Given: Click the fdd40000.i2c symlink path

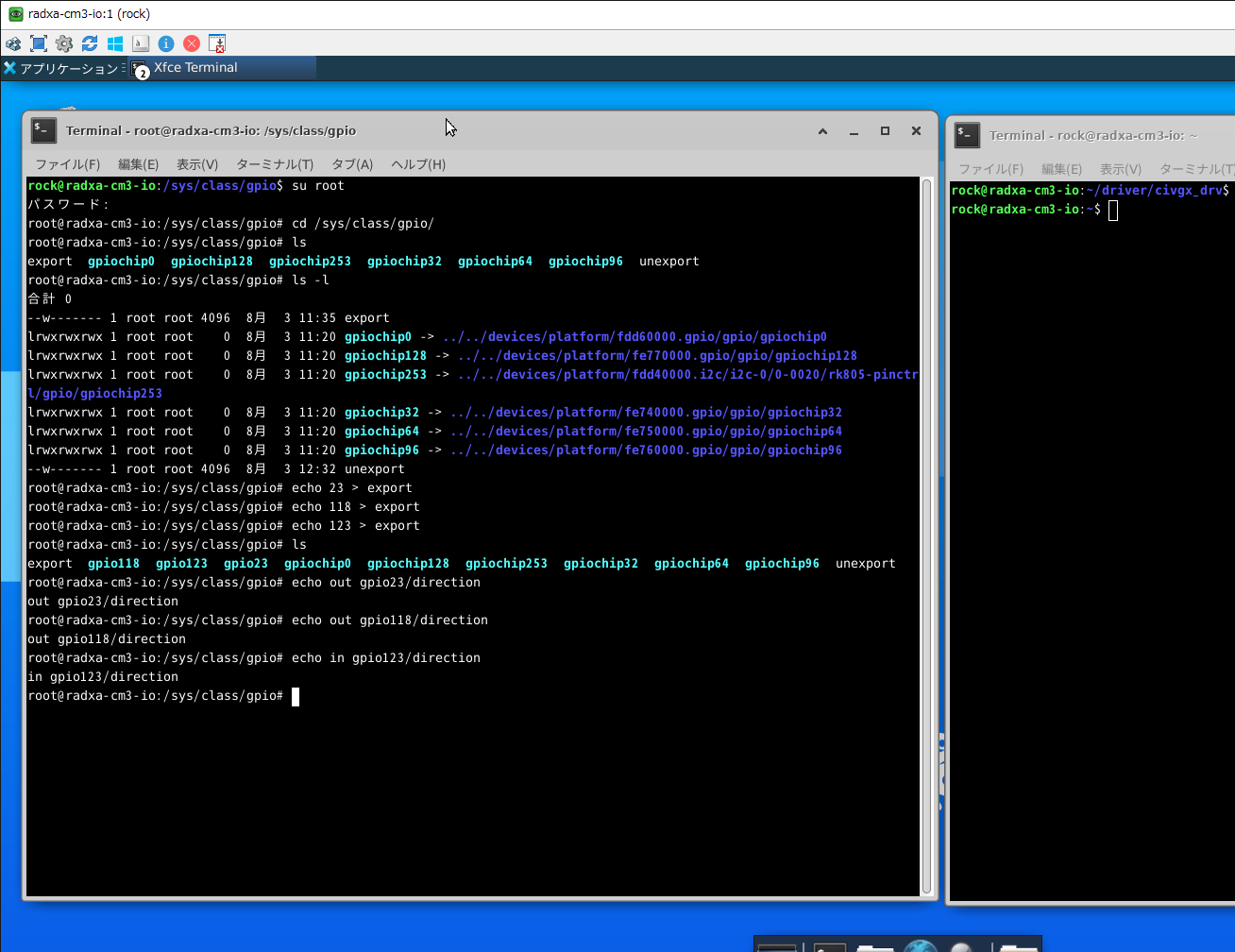Looking at the screenshot, I should 687,375.
